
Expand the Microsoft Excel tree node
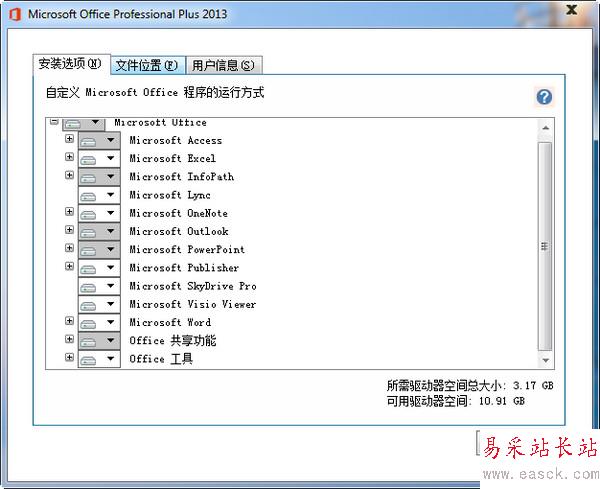(x=69, y=156)
